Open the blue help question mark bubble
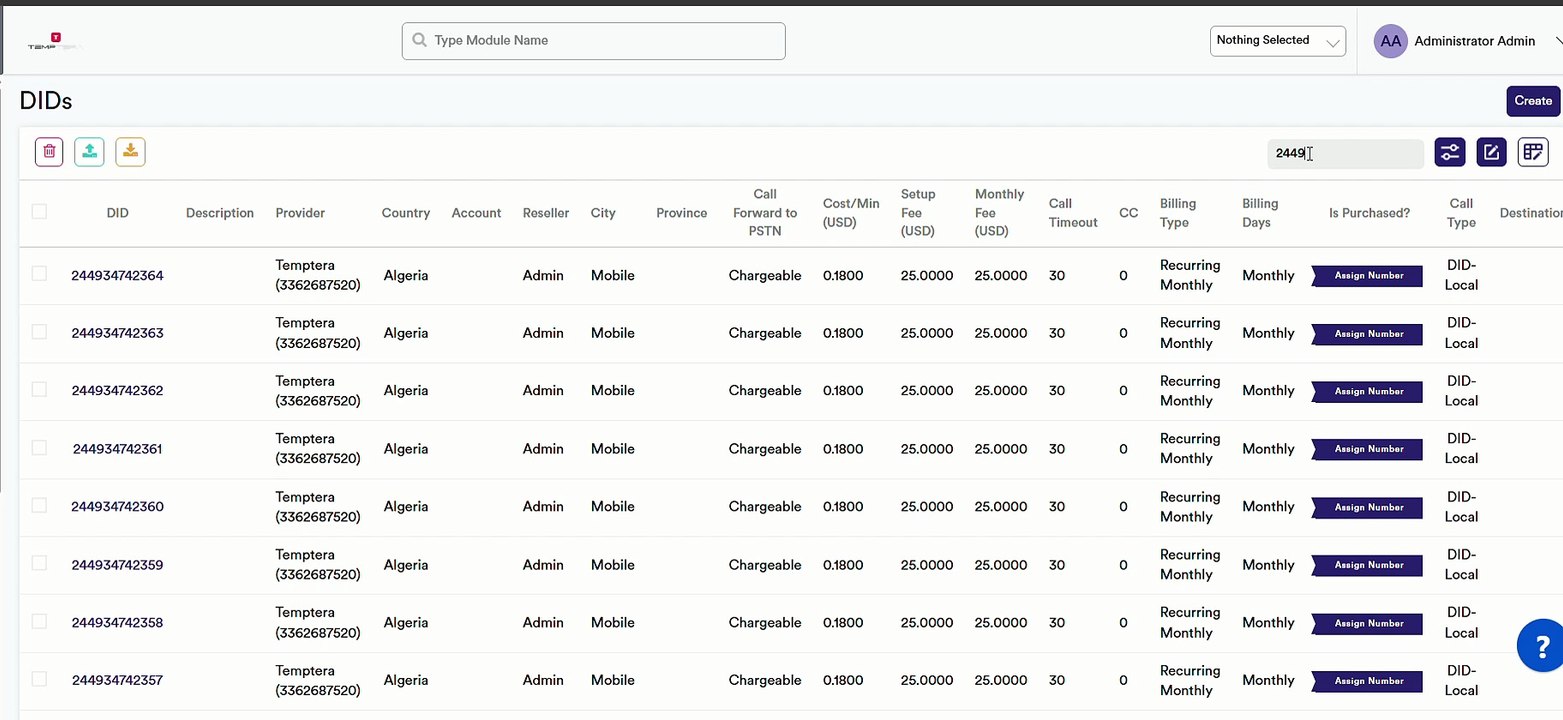The width and height of the screenshot is (1563, 720). coord(1540,645)
